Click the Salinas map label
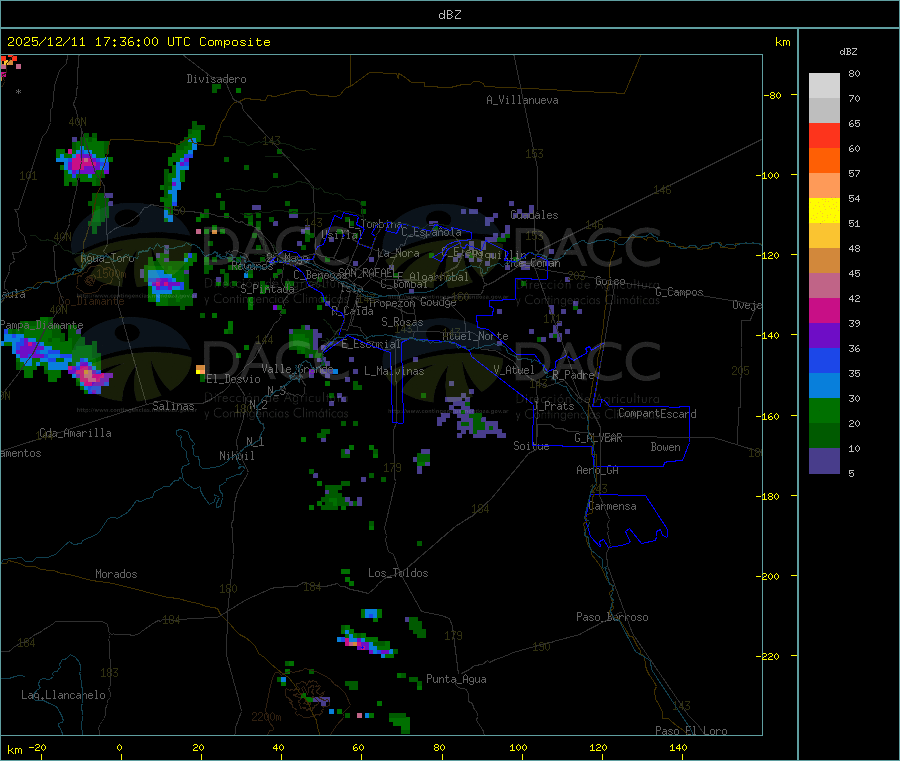 point(173,406)
